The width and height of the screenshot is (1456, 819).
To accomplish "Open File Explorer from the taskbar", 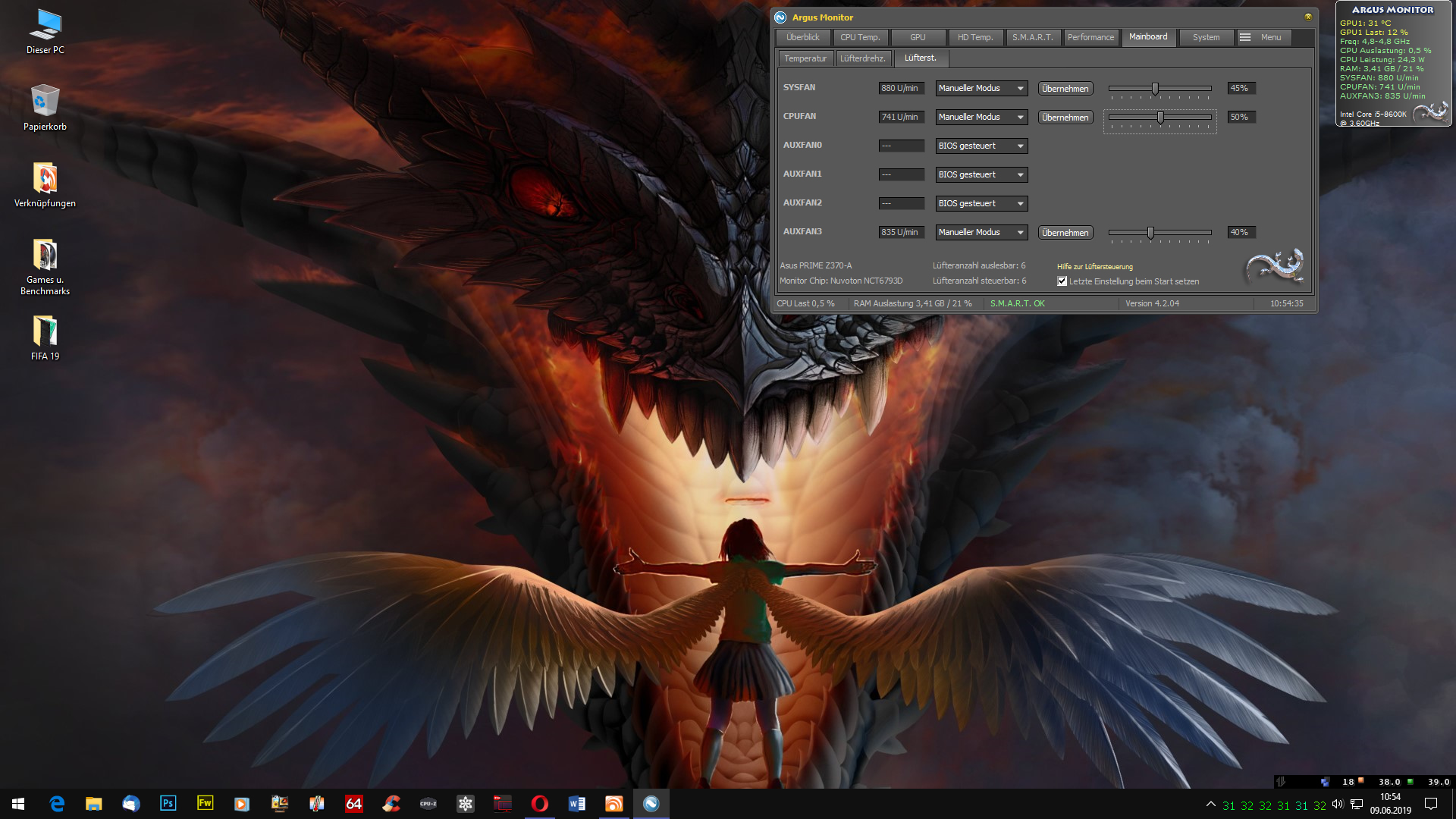I will [94, 804].
